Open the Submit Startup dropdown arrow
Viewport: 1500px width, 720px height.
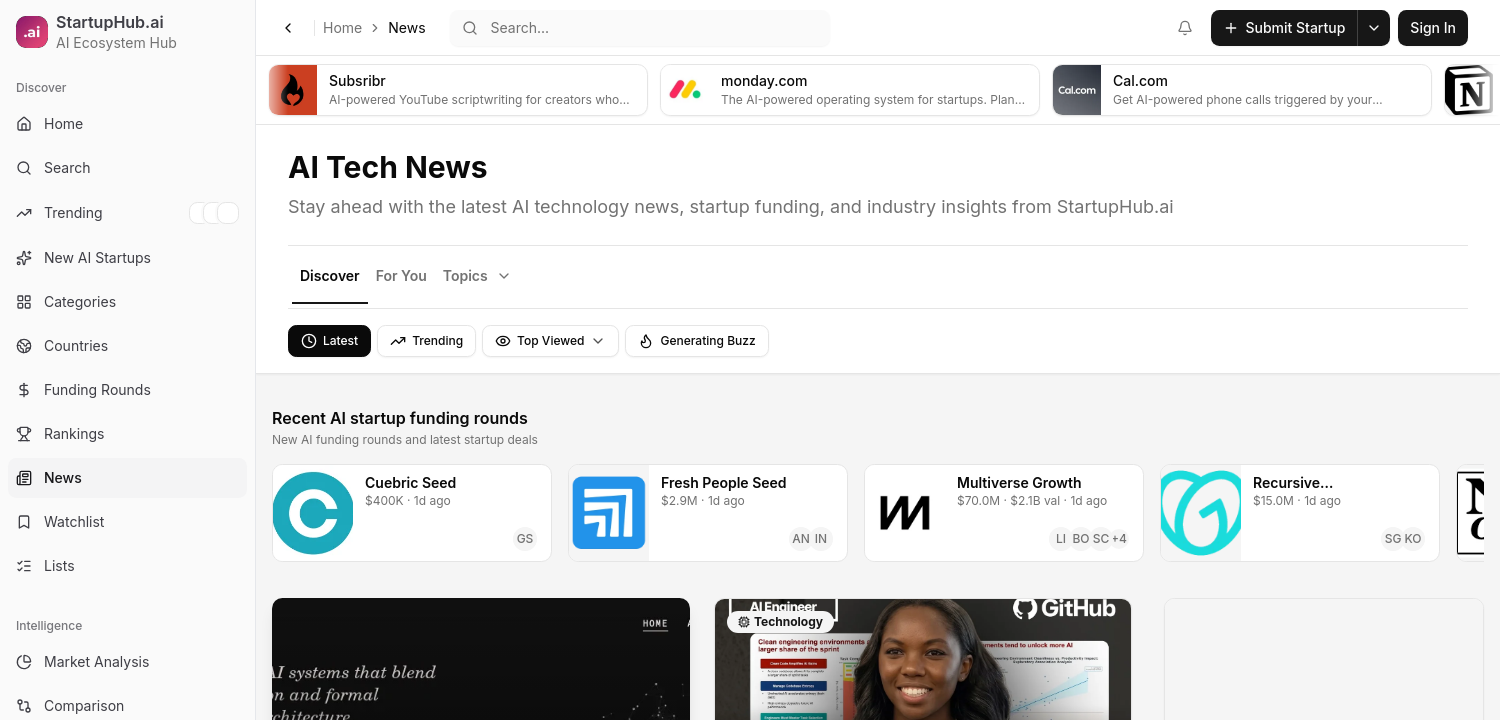pyautogui.click(x=1374, y=28)
